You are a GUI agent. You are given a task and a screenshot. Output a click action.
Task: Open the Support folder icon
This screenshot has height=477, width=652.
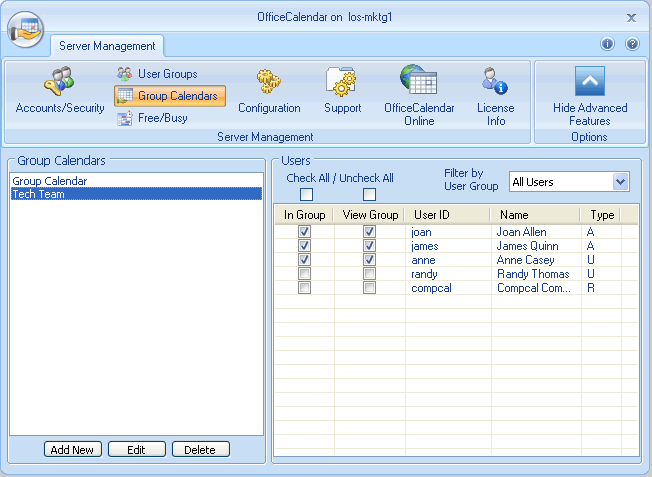342,82
